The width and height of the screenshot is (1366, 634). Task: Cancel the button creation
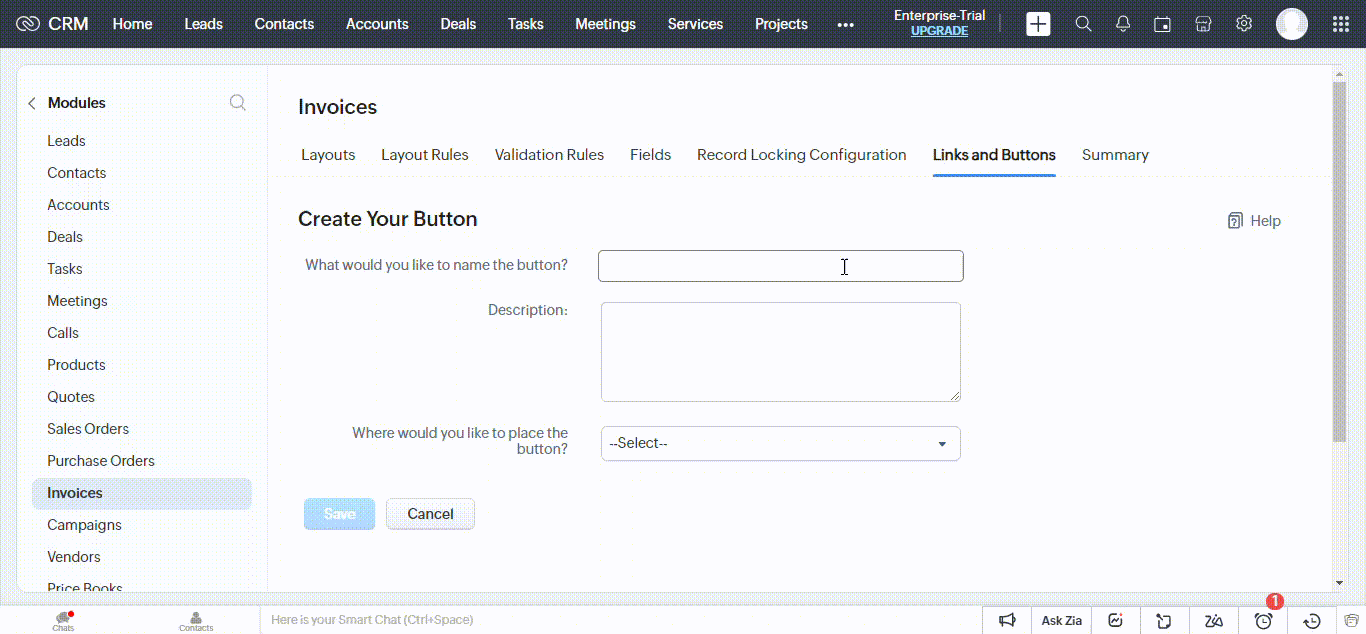pyautogui.click(x=430, y=513)
